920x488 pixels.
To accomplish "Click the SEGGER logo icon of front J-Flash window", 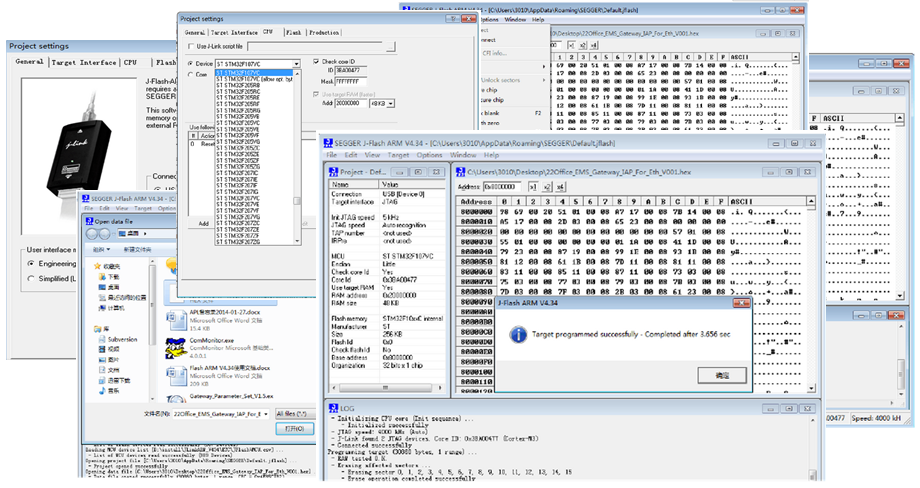I will point(329,143).
